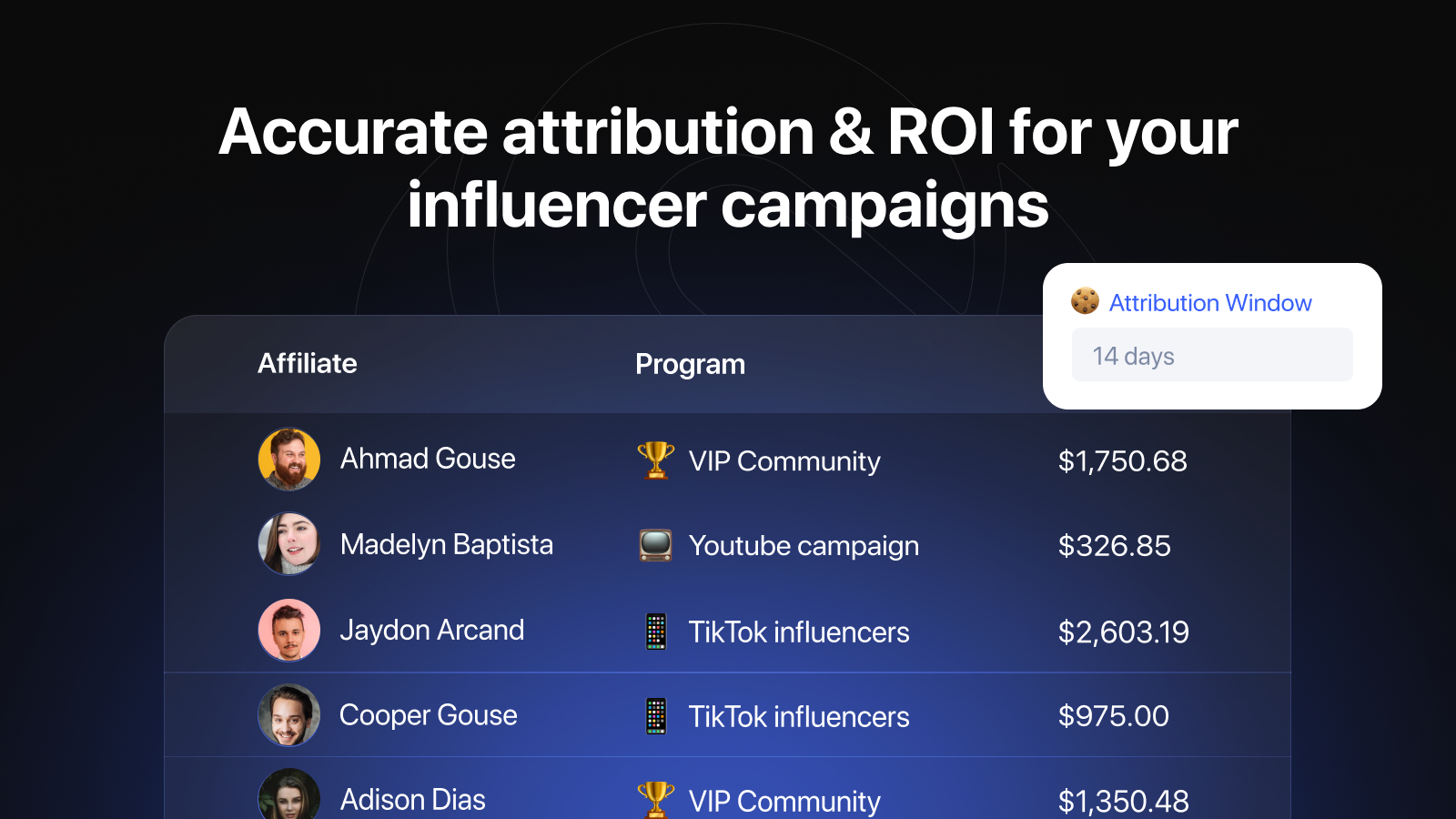
Task: Click Jaydon Arcand's circular thumbnail
Action: pyautogui.click(x=288, y=630)
